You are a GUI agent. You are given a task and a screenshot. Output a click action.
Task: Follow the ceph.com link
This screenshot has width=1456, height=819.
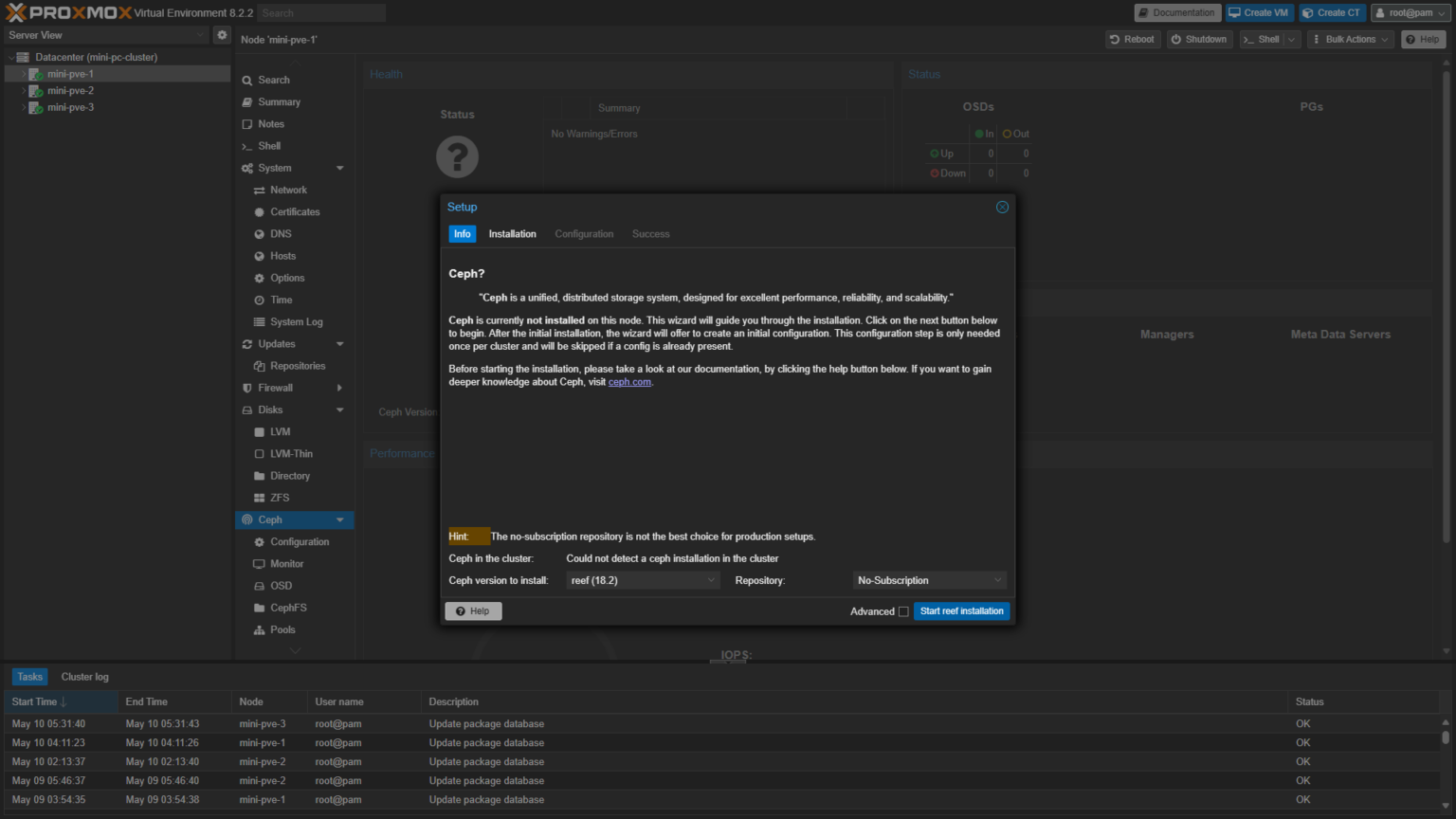point(629,381)
